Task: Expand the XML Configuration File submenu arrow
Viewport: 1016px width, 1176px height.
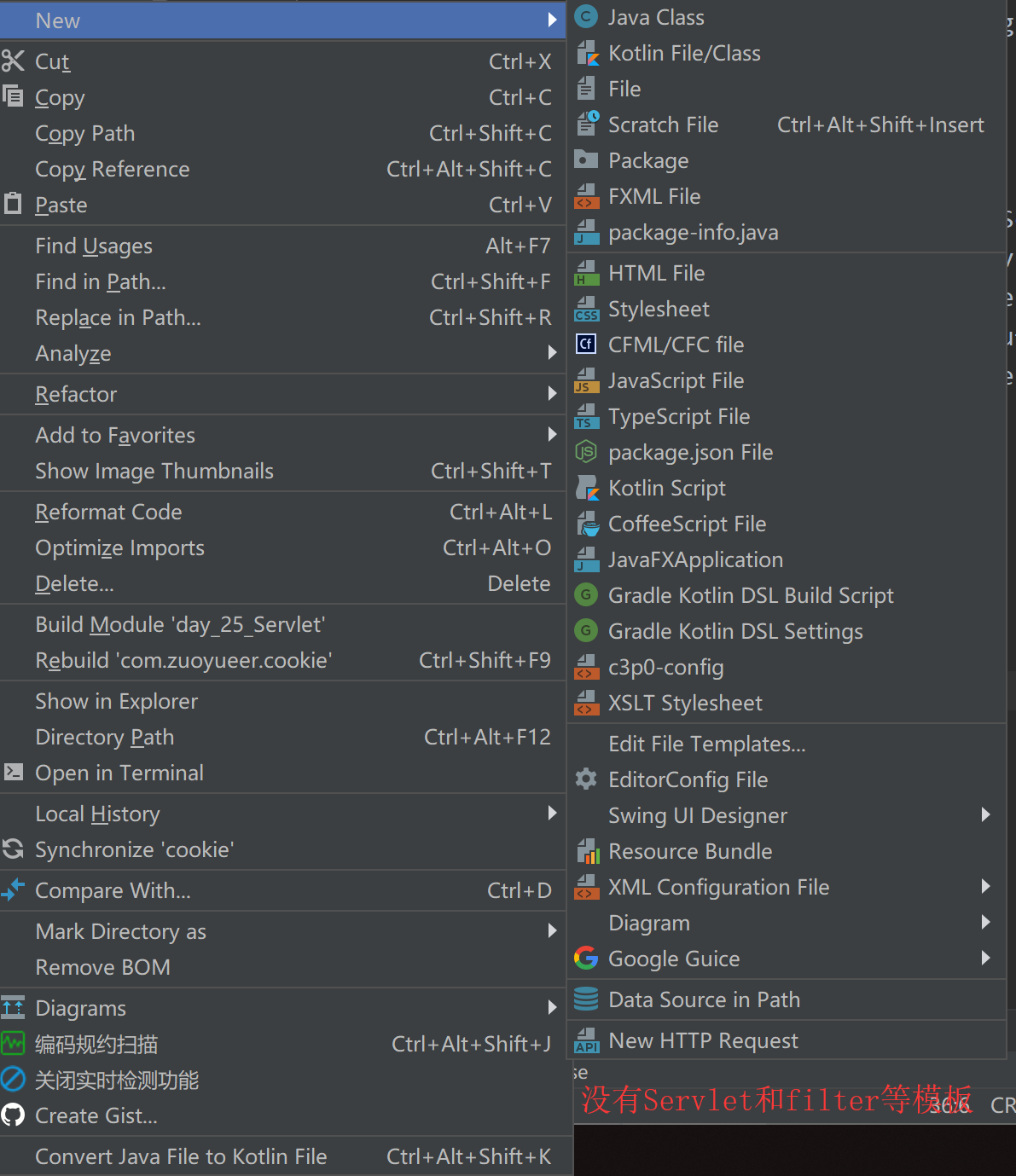Action: [985, 886]
